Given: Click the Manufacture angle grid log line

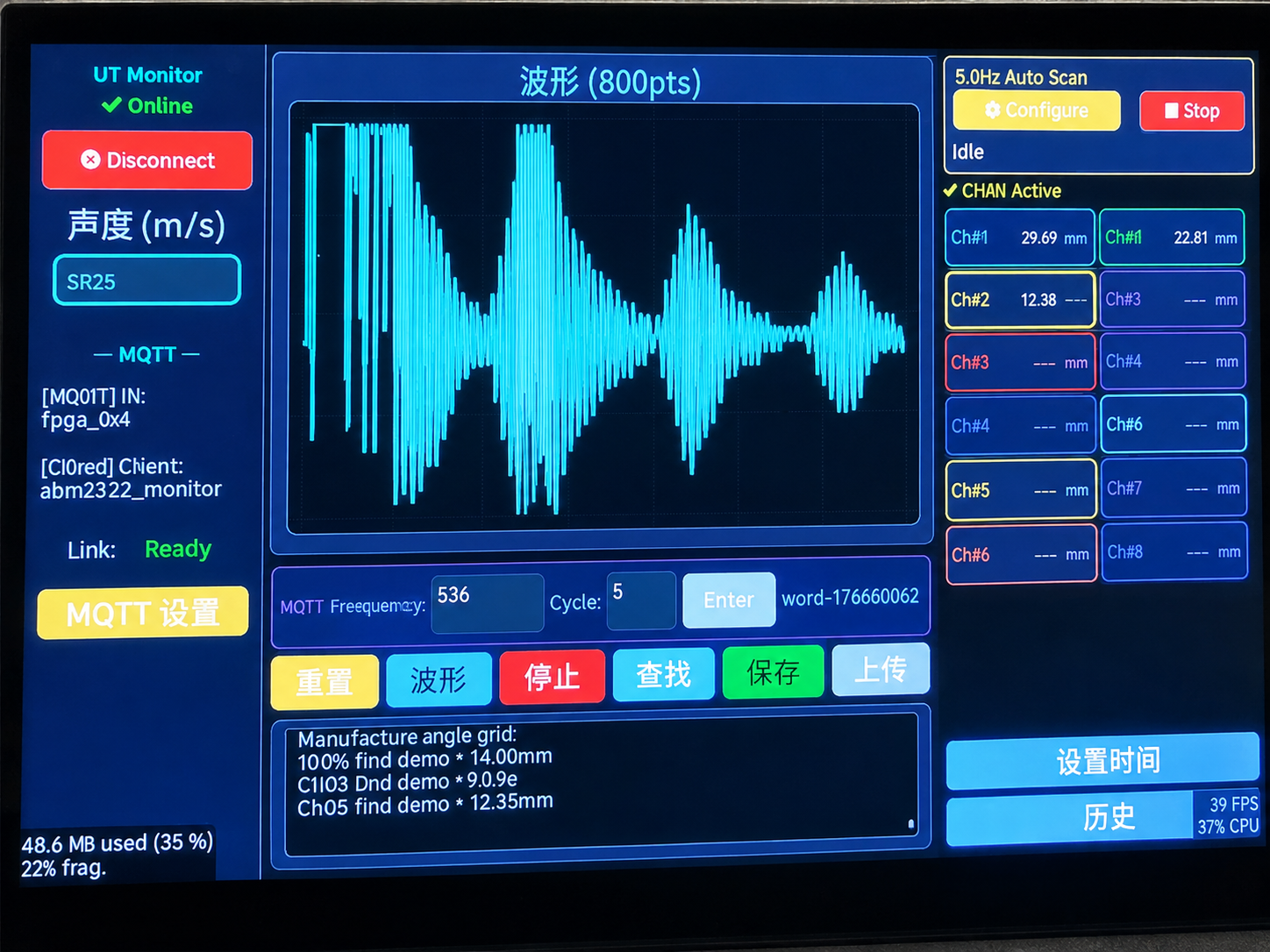Looking at the screenshot, I should point(407,736).
